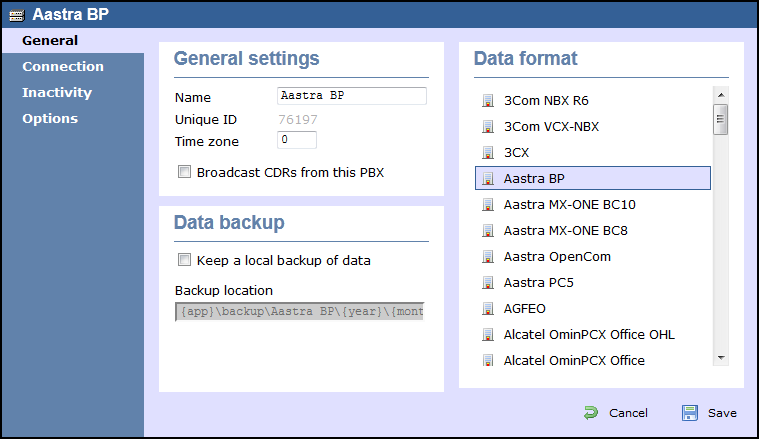Screen dimensions: 759x439
Task: Switch to the Inactivity tab
Action: pos(57,92)
